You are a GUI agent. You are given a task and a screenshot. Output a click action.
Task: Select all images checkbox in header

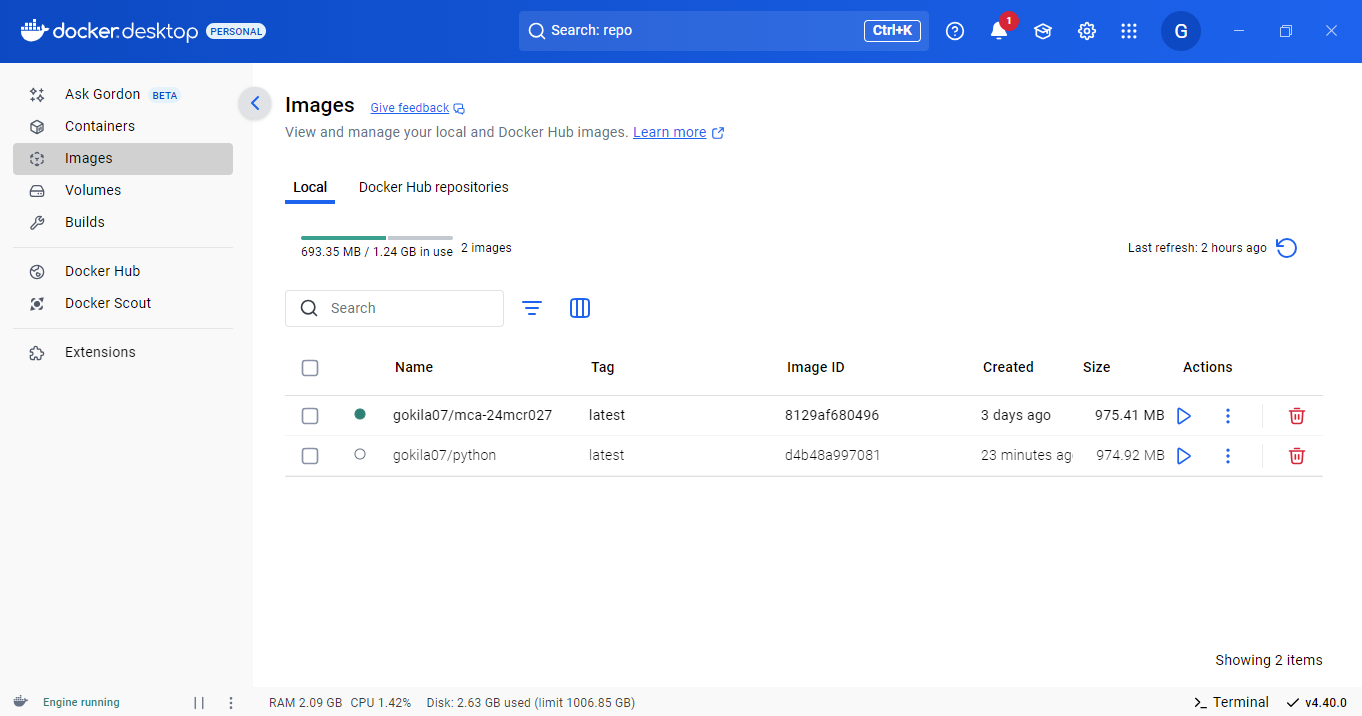310,368
